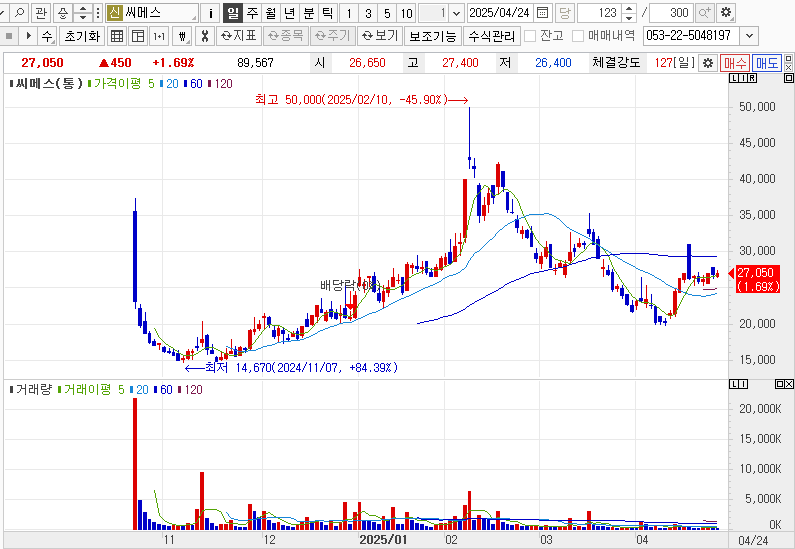
Task: Toggle the 종목 sync button
Action: click(x=286, y=36)
